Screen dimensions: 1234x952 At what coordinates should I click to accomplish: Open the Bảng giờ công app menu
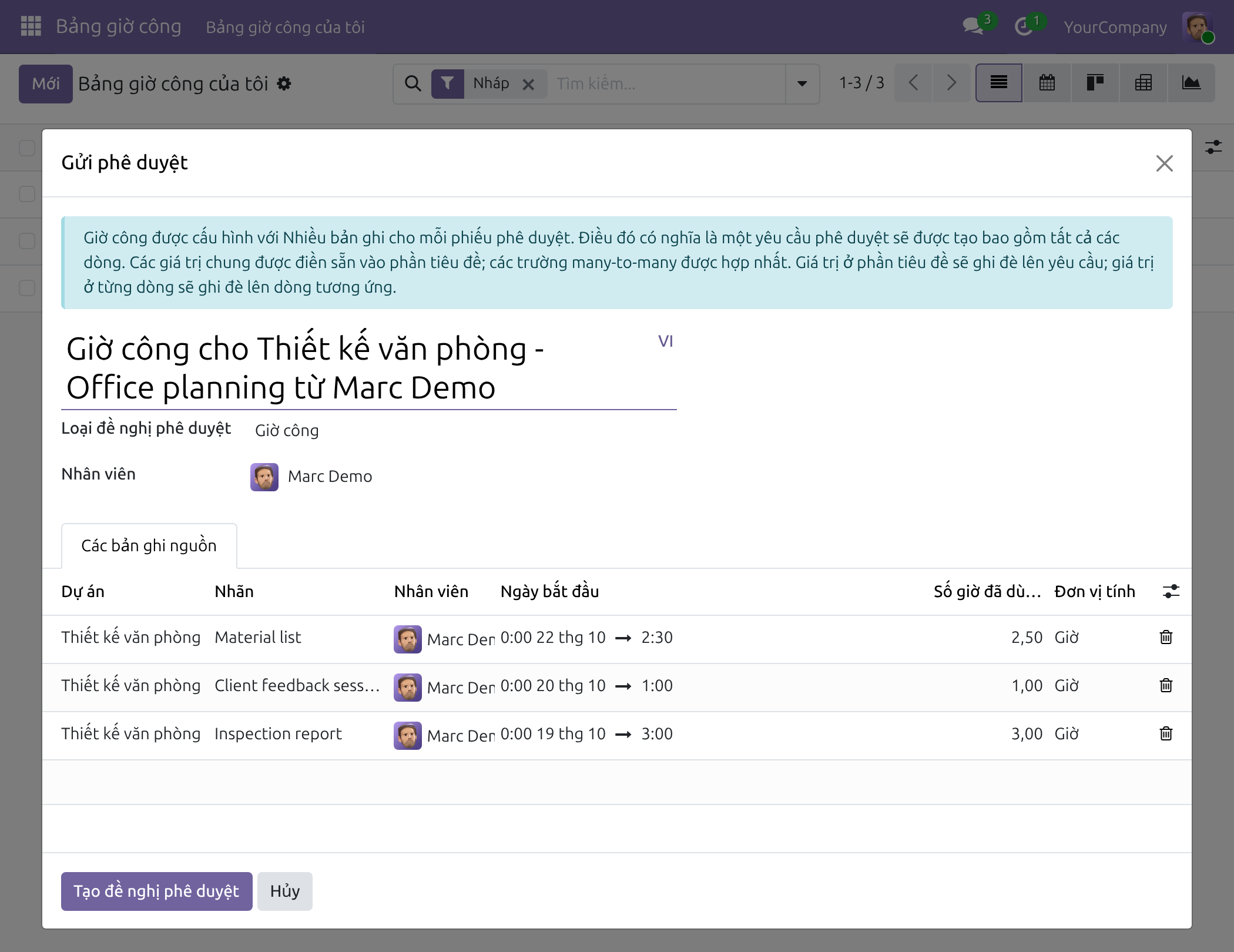(x=119, y=26)
